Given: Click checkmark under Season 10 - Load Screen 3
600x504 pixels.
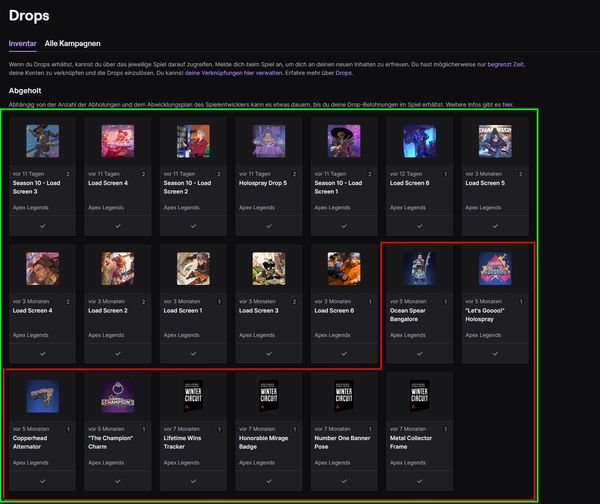Looking at the screenshot, I should pos(42,226).
